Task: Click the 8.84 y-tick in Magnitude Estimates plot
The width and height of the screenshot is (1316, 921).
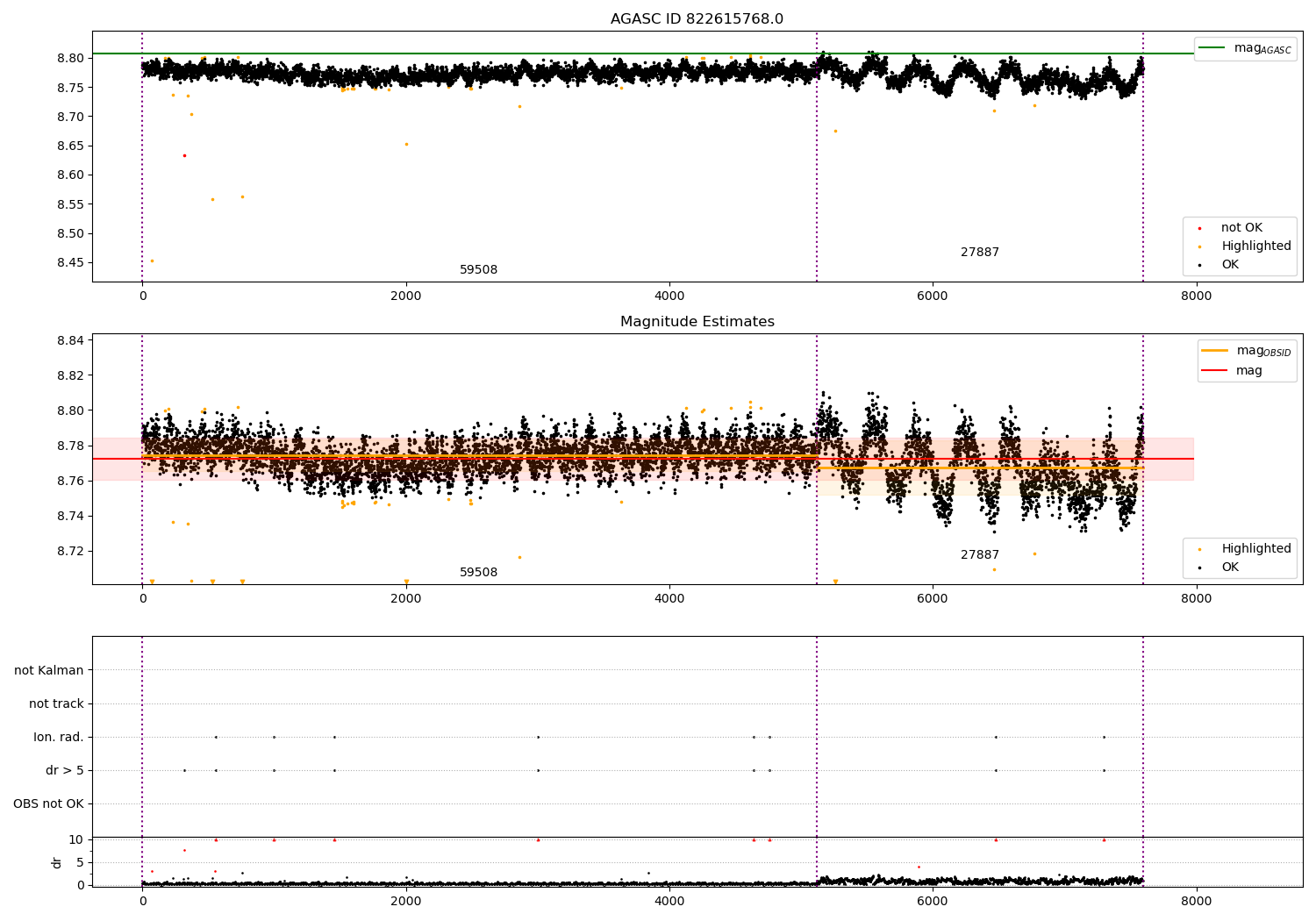Action: 70,340
